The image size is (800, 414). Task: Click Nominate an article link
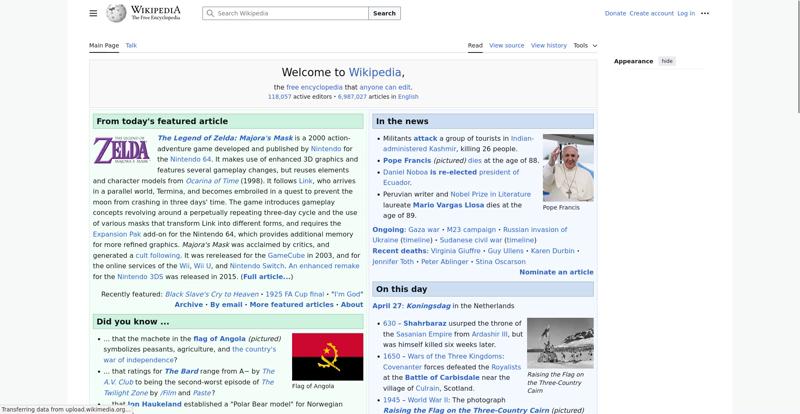[x=556, y=272]
